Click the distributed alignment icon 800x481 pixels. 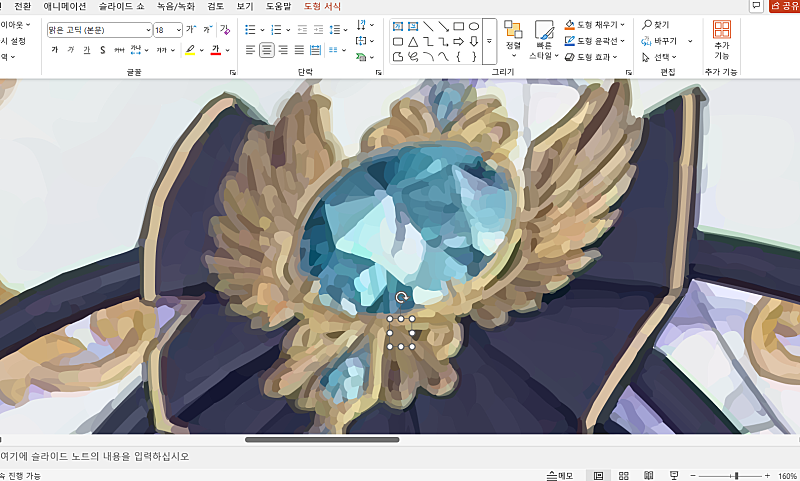click(315, 50)
